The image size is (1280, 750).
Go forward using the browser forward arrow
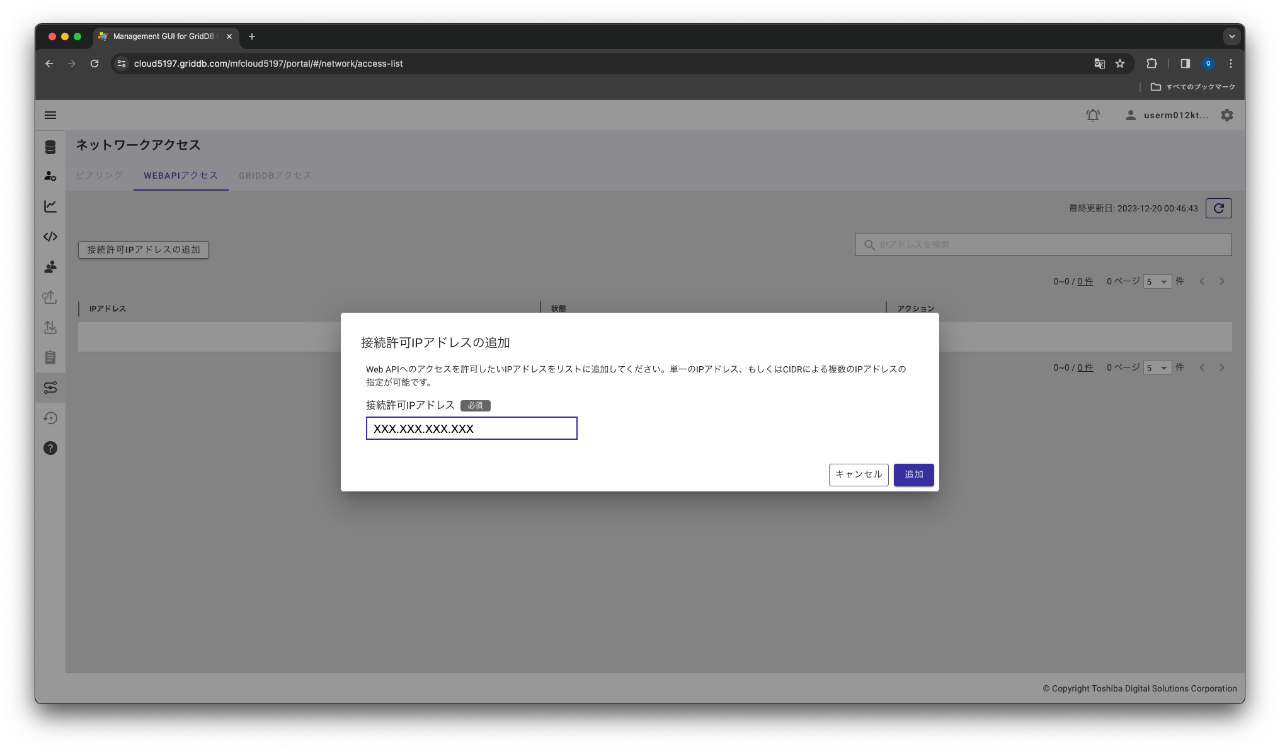[71, 63]
